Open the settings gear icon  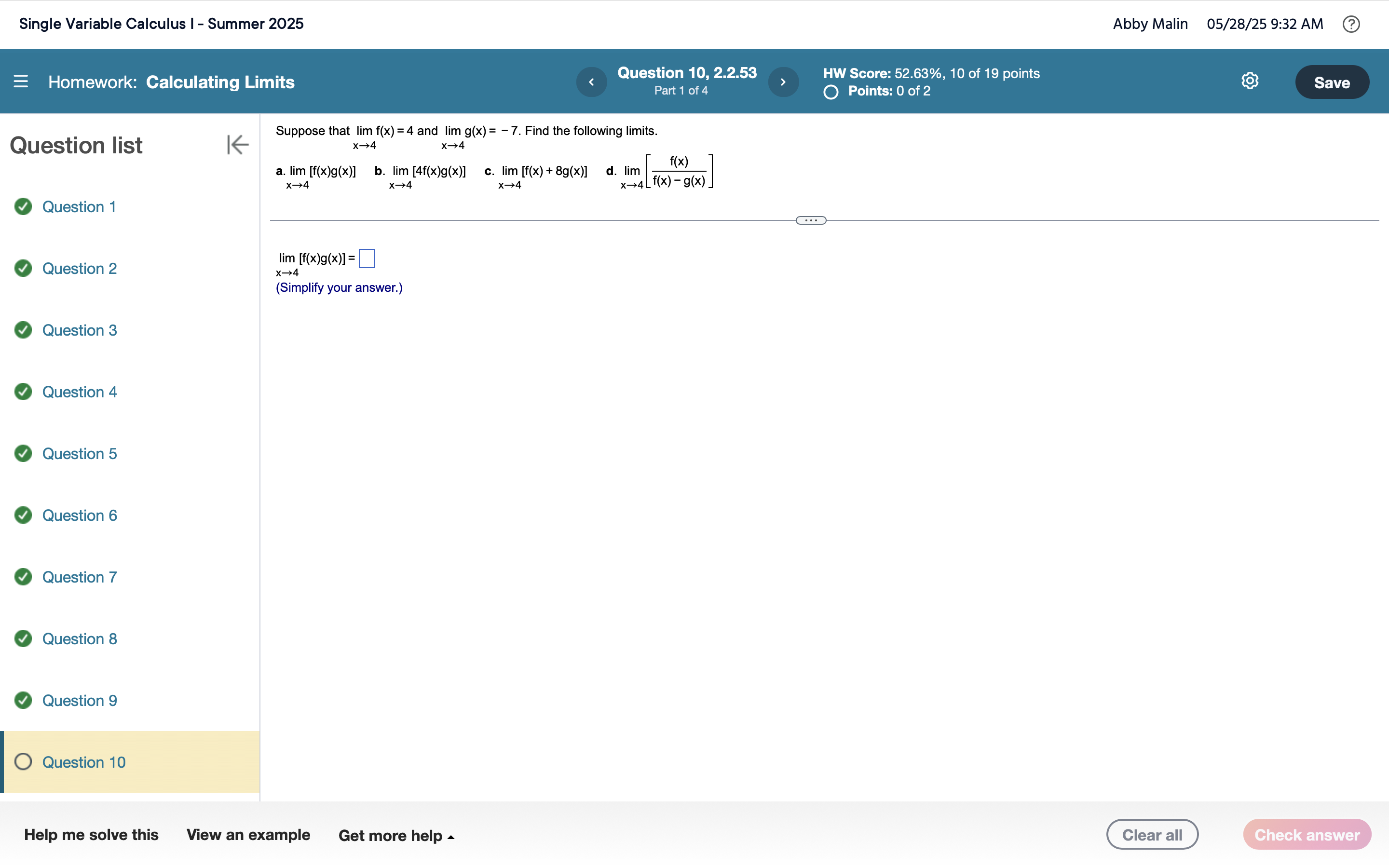pyautogui.click(x=1250, y=81)
